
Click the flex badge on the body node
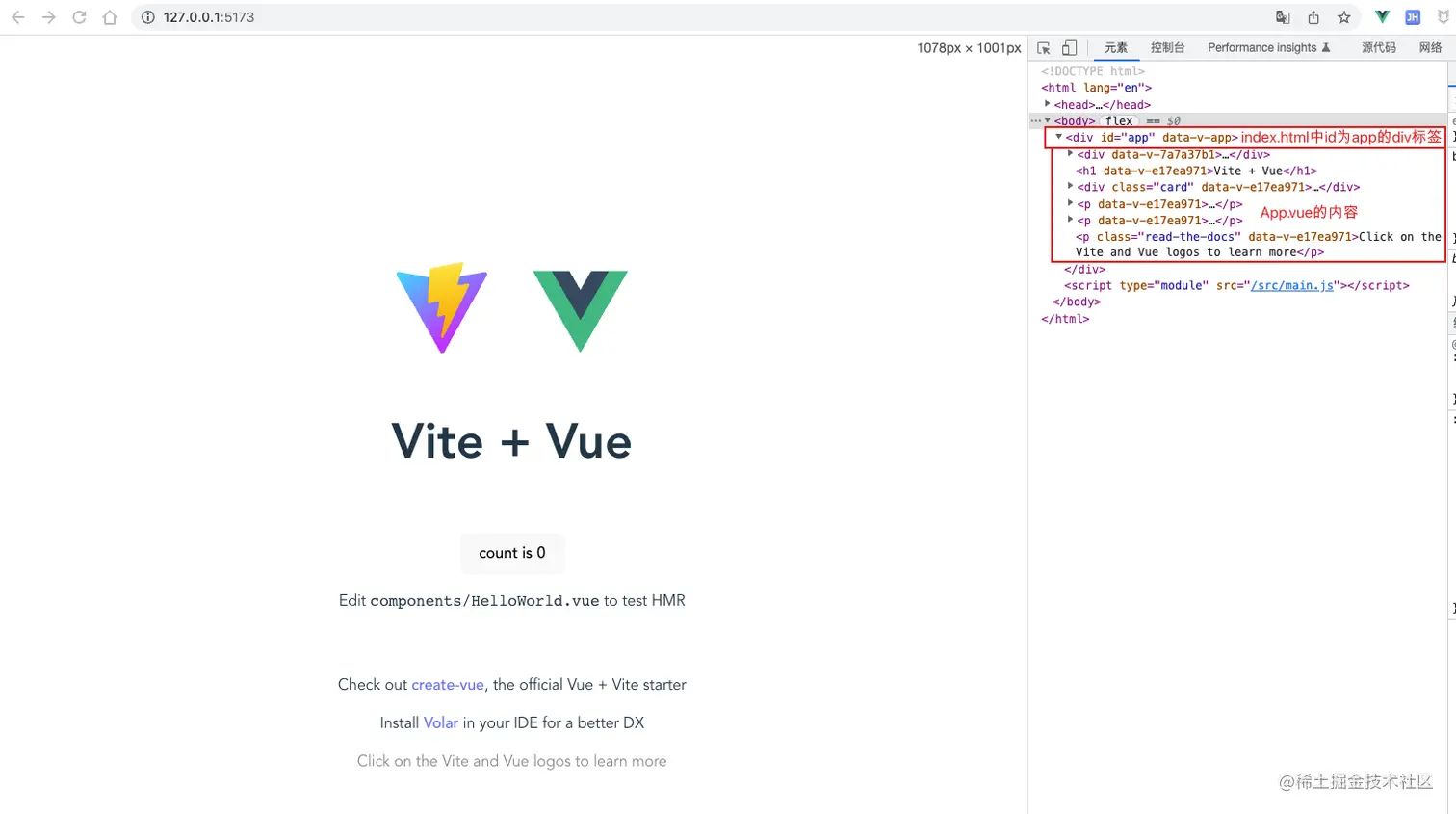1119,121
